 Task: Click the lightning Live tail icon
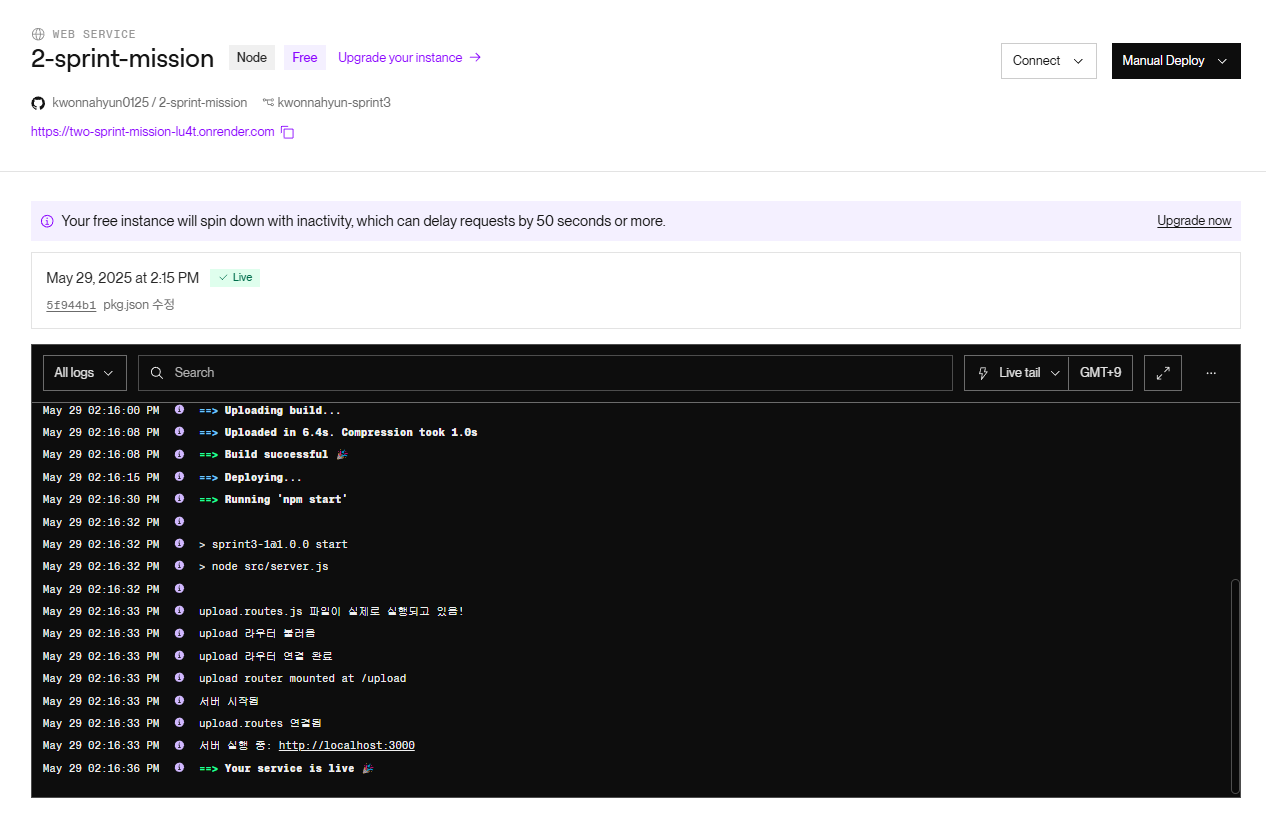point(983,373)
